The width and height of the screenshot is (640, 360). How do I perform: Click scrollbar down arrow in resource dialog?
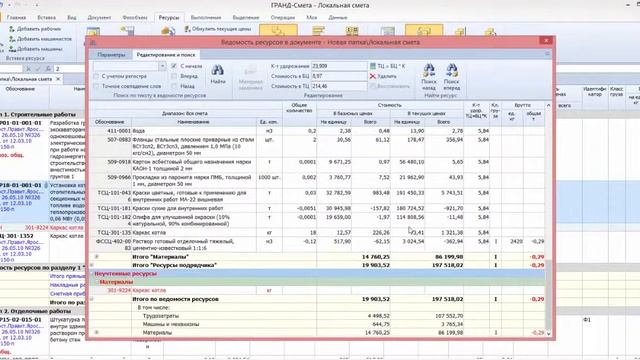(x=548, y=333)
